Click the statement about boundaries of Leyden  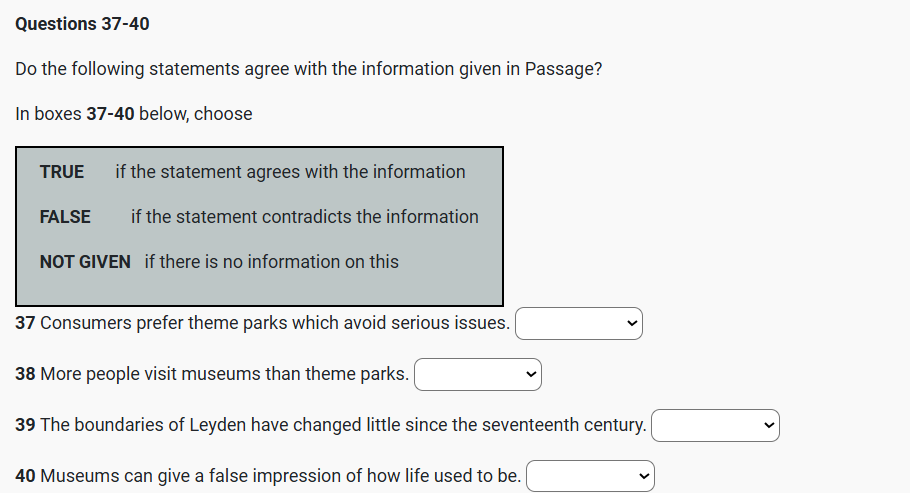[343, 426]
